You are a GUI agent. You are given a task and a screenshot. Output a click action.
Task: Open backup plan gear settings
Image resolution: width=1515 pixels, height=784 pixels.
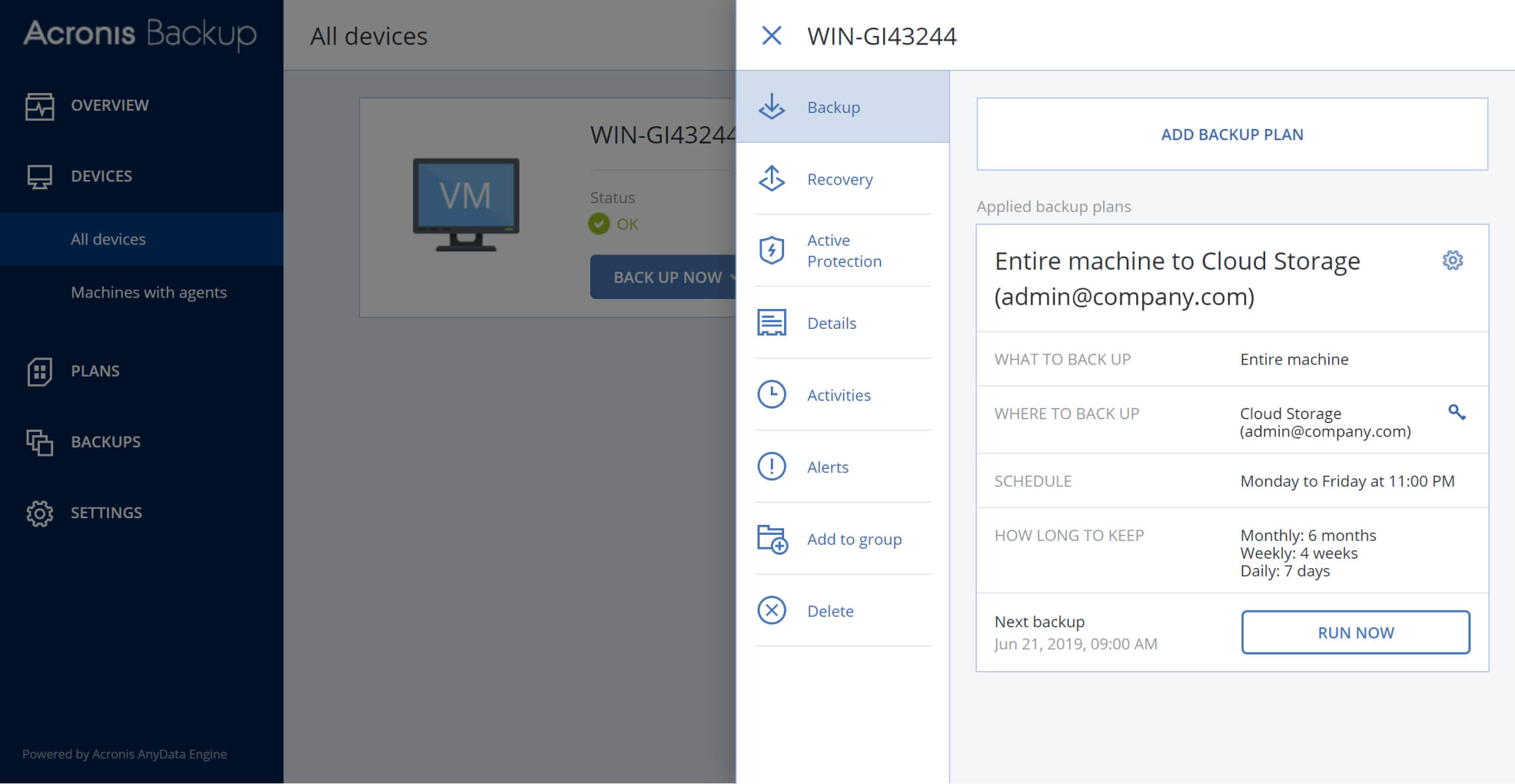(x=1453, y=260)
